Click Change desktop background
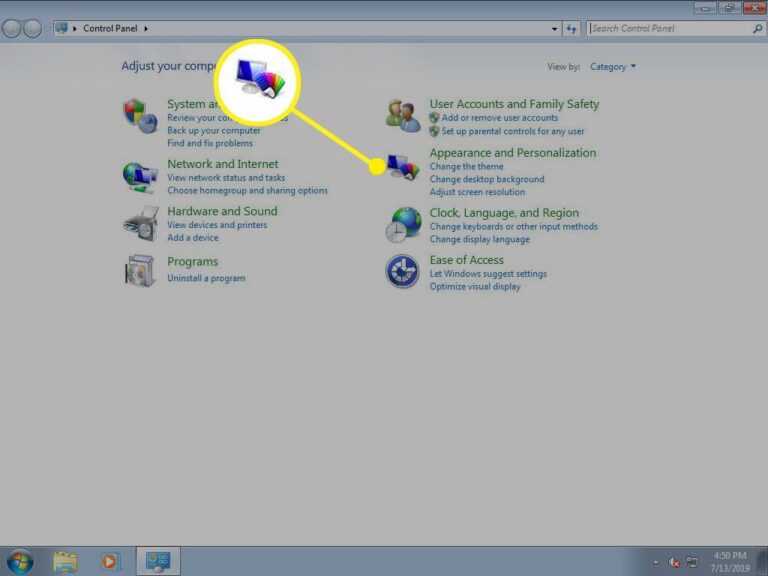Image resolution: width=768 pixels, height=576 pixels. (x=487, y=179)
